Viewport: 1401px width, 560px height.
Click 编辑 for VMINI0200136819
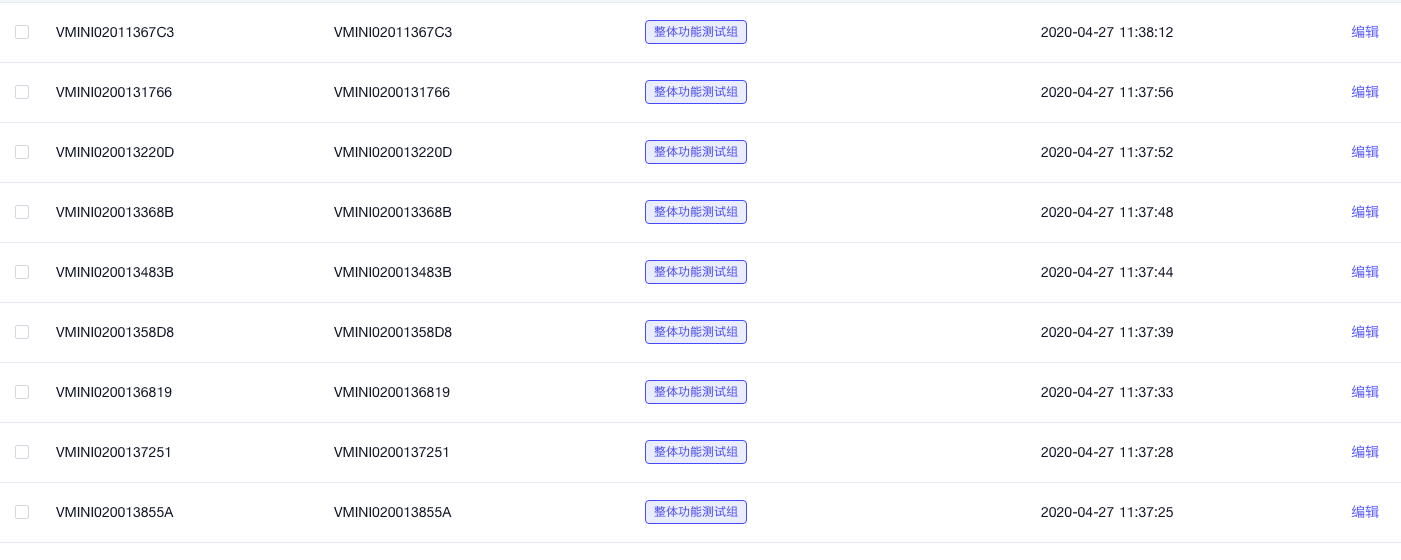1365,392
